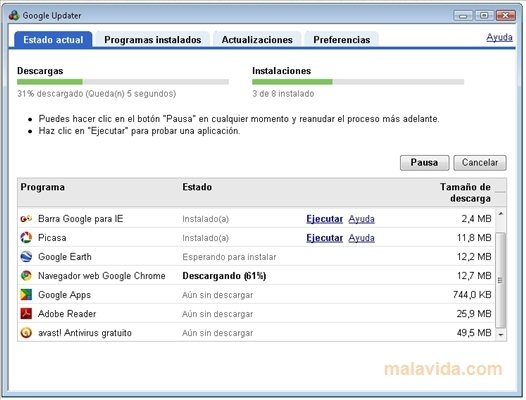Open the Ayuda link in top right
Image resolution: width=526 pixels, height=400 pixels.
499,37
